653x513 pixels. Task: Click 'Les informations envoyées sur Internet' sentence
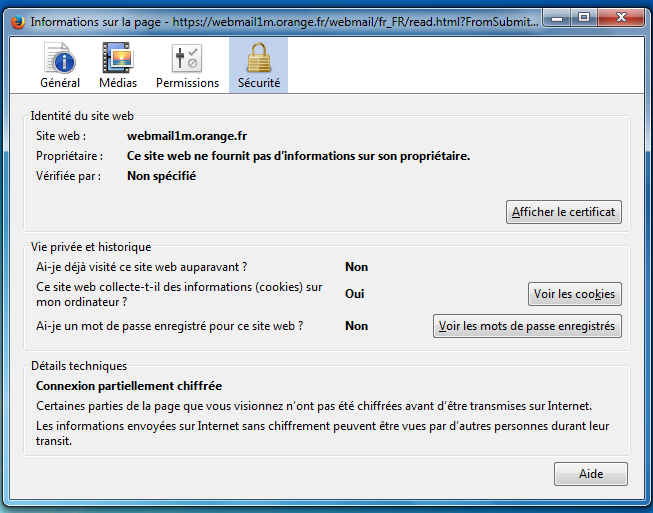point(323,433)
